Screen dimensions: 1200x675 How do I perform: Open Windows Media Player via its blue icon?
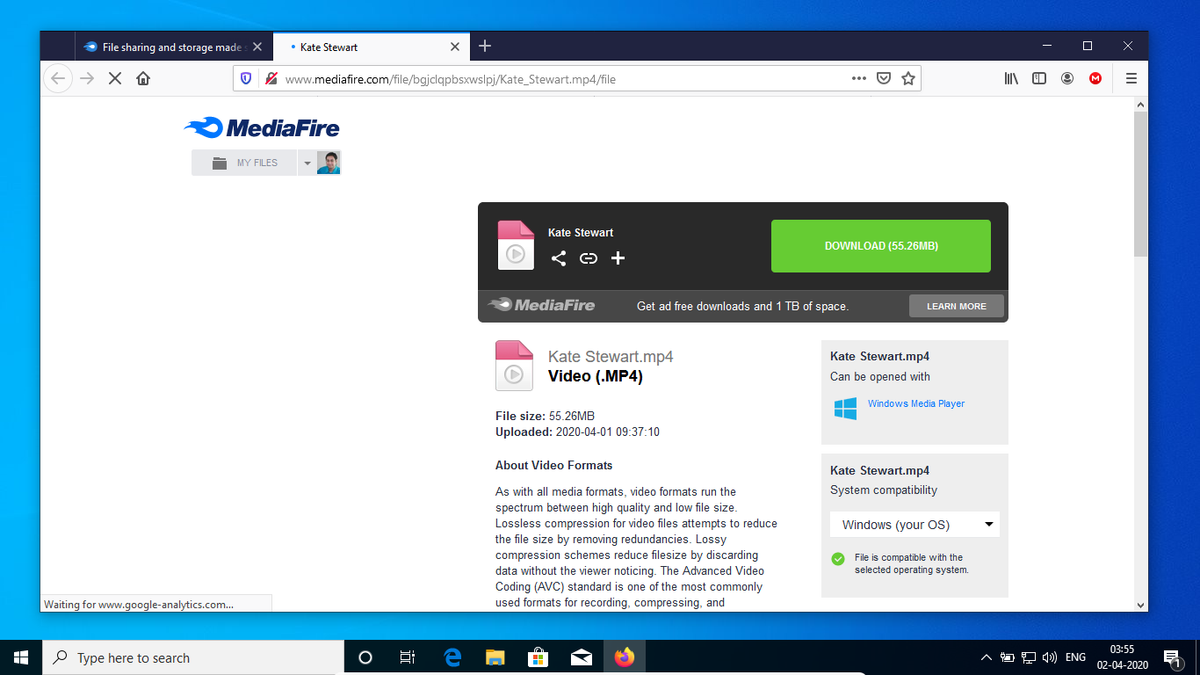point(845,408)
